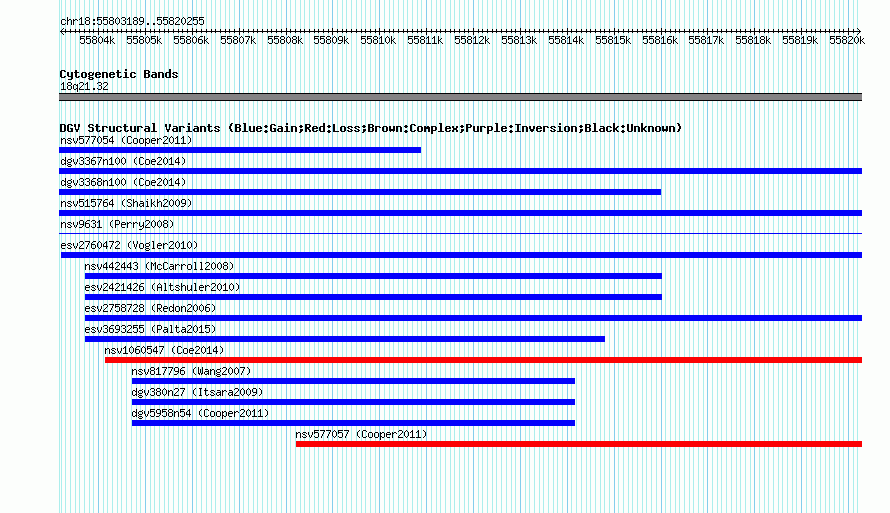Click the esv2758728 (Redon2006) variant bar
This screenshot has width=890, height=513.
click(473, 318)
